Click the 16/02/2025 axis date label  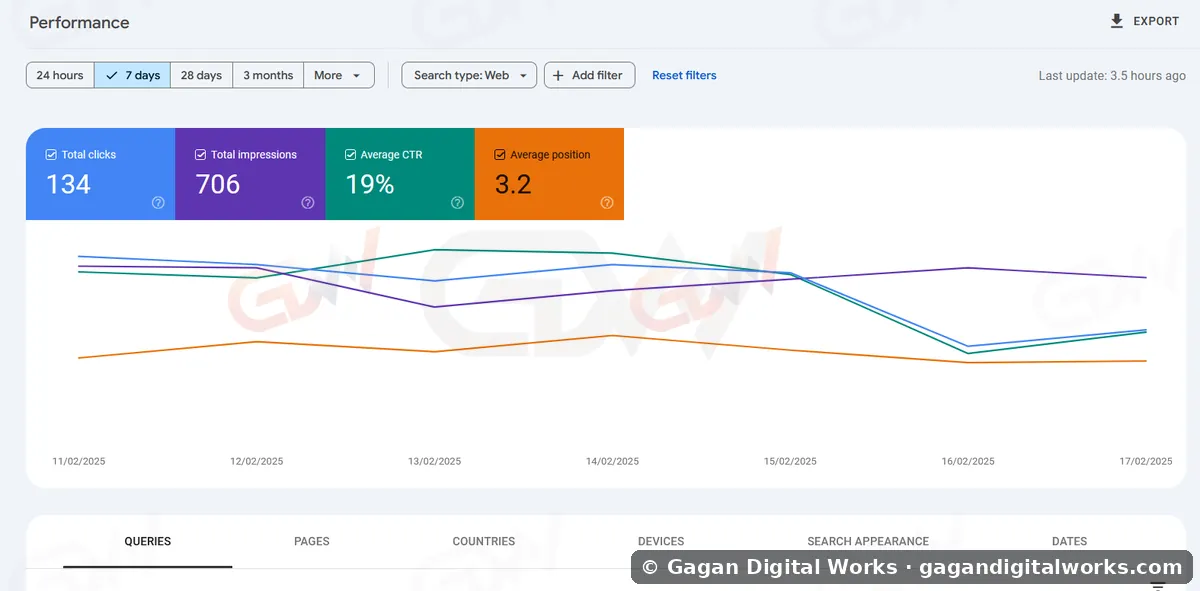coord(968,461)
